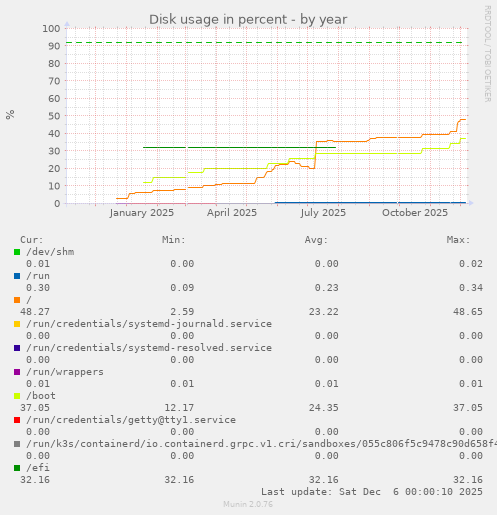Click the /run/credentials/systemd-resolved.service label
The height and width of the screenshot is (515, 497).
149,348
